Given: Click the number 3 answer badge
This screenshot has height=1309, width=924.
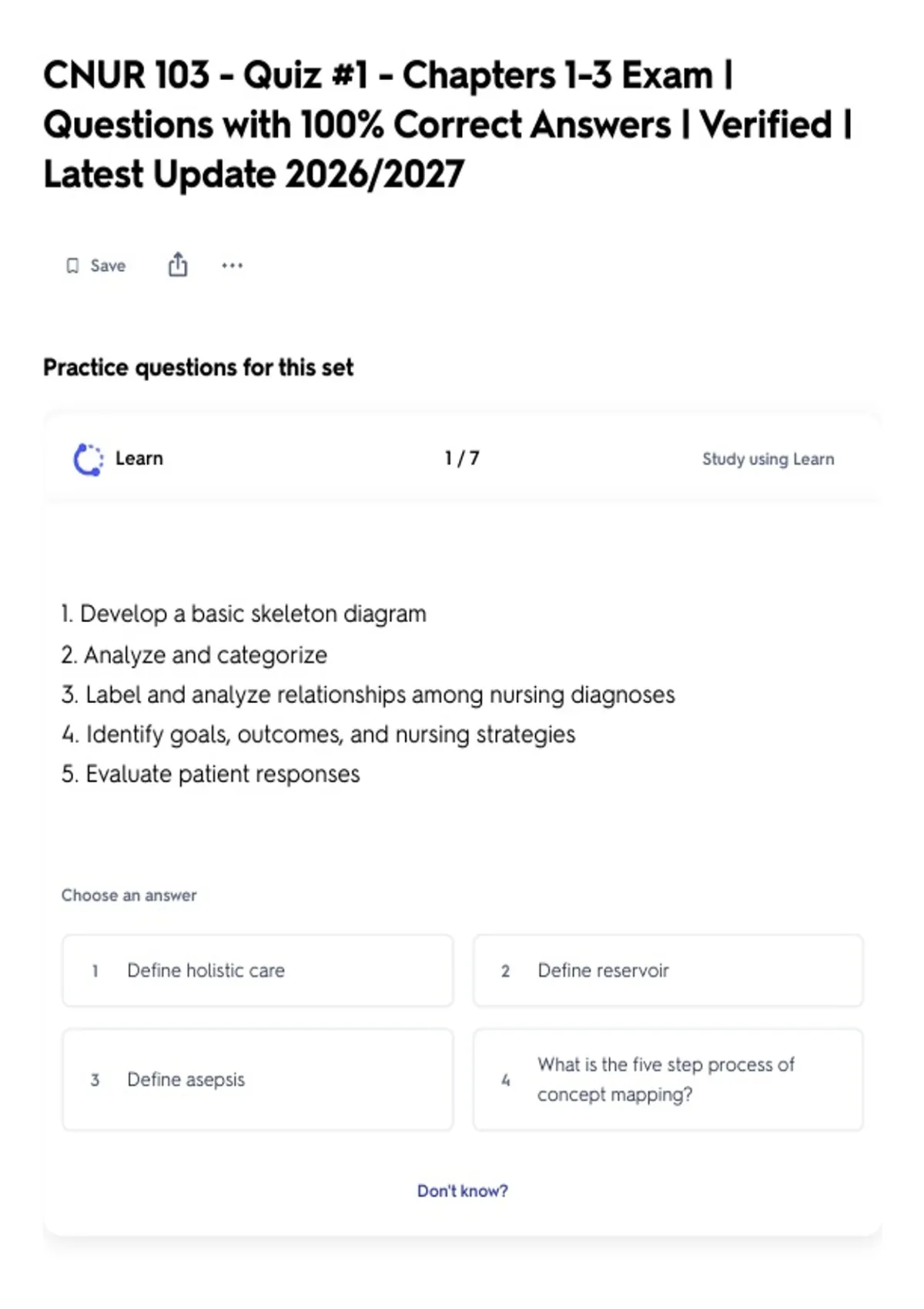Looking at the screenshot, I should pos(95,1080).
